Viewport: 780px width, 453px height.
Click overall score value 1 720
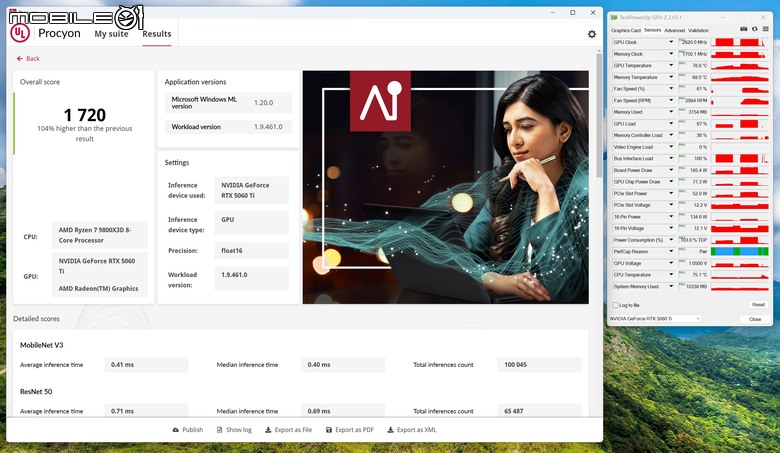(x=85, y=115)
